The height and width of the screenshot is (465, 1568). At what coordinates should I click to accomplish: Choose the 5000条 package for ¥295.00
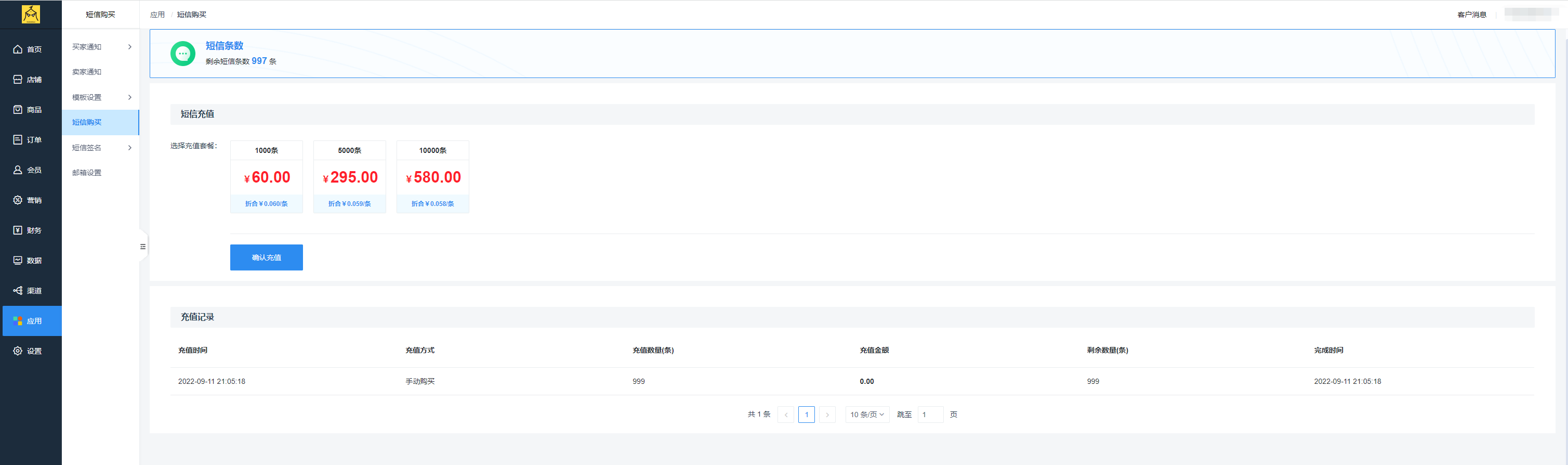(349, 177)
